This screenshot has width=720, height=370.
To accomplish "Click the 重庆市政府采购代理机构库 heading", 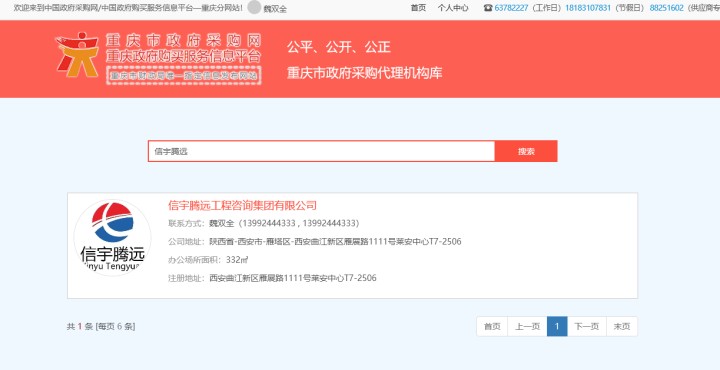I will tap(365, 73).
